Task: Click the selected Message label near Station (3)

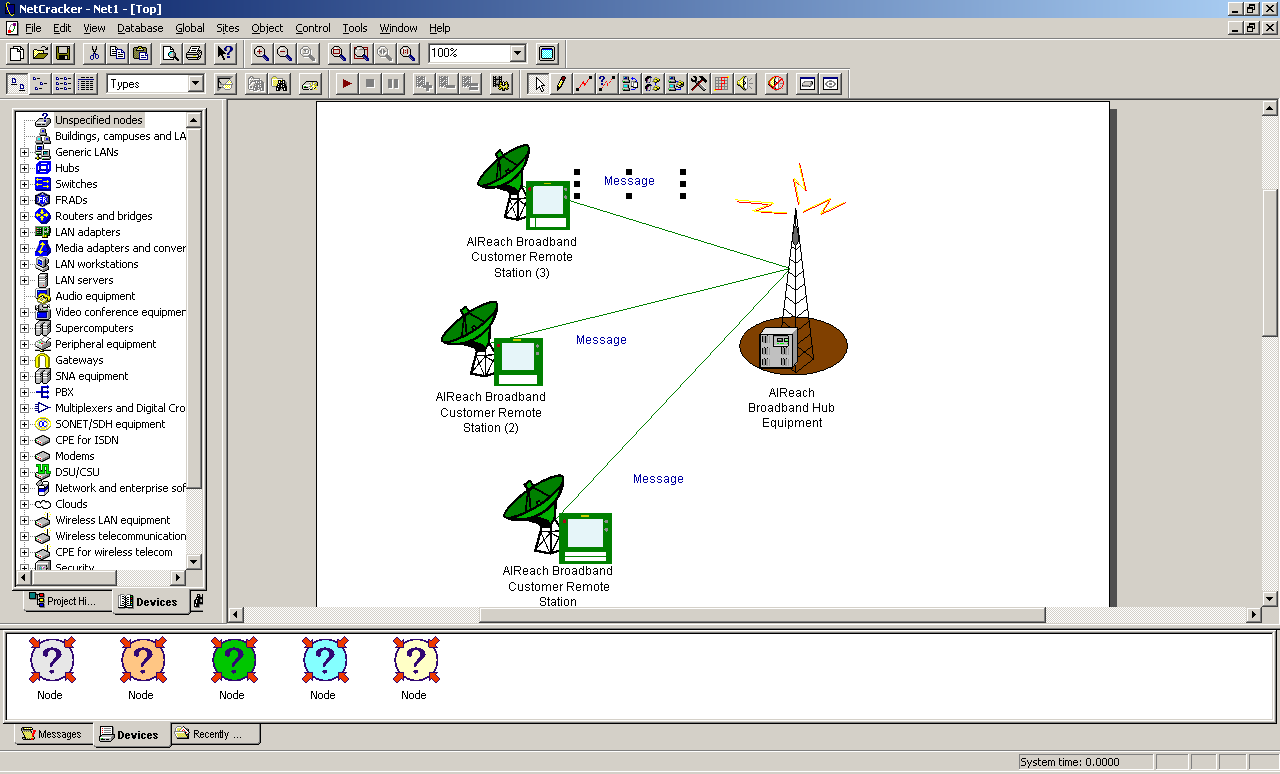Action: 629,181
